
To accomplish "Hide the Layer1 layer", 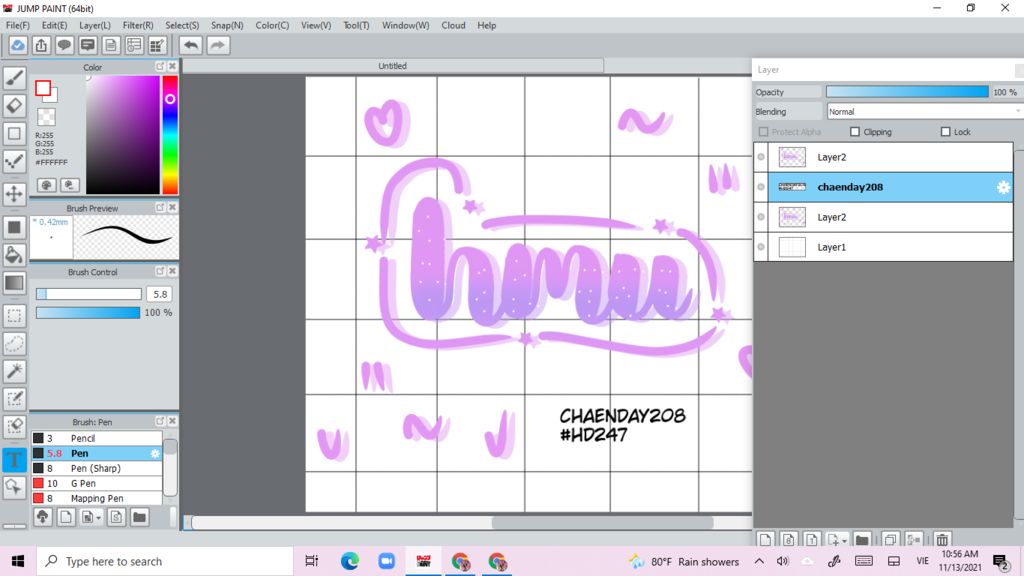I will (x=761, y=247).
